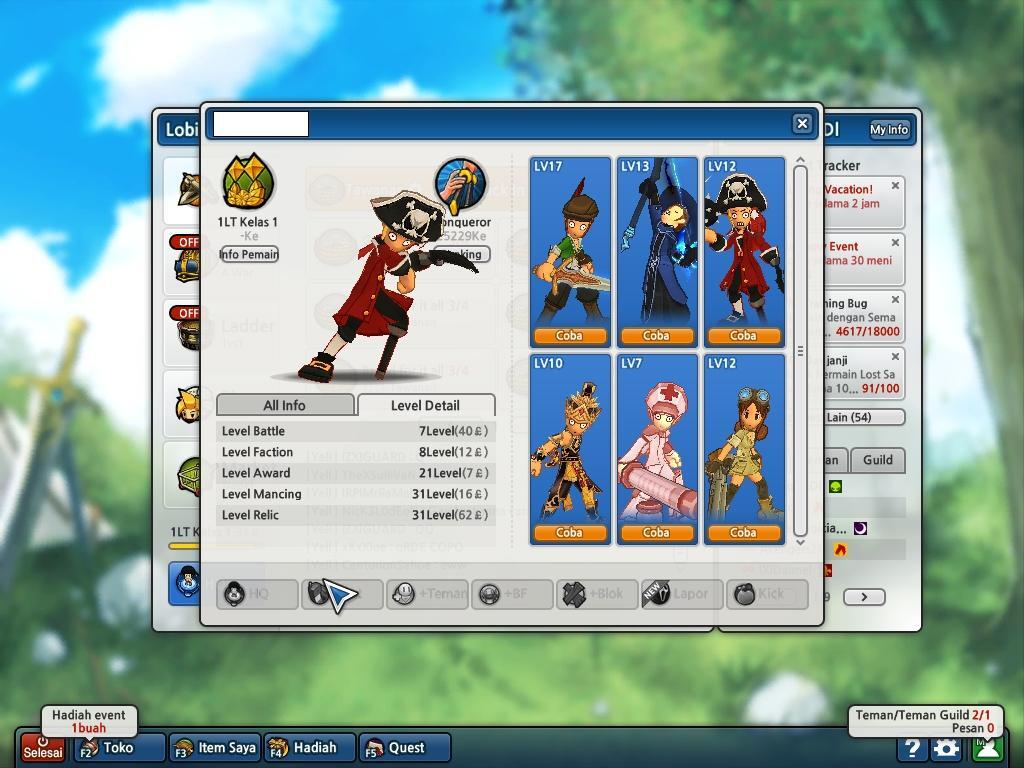The image size is (1024, 768).
Task: Click Coba under the LV12 pirate hero
Action: coord(743,336)
